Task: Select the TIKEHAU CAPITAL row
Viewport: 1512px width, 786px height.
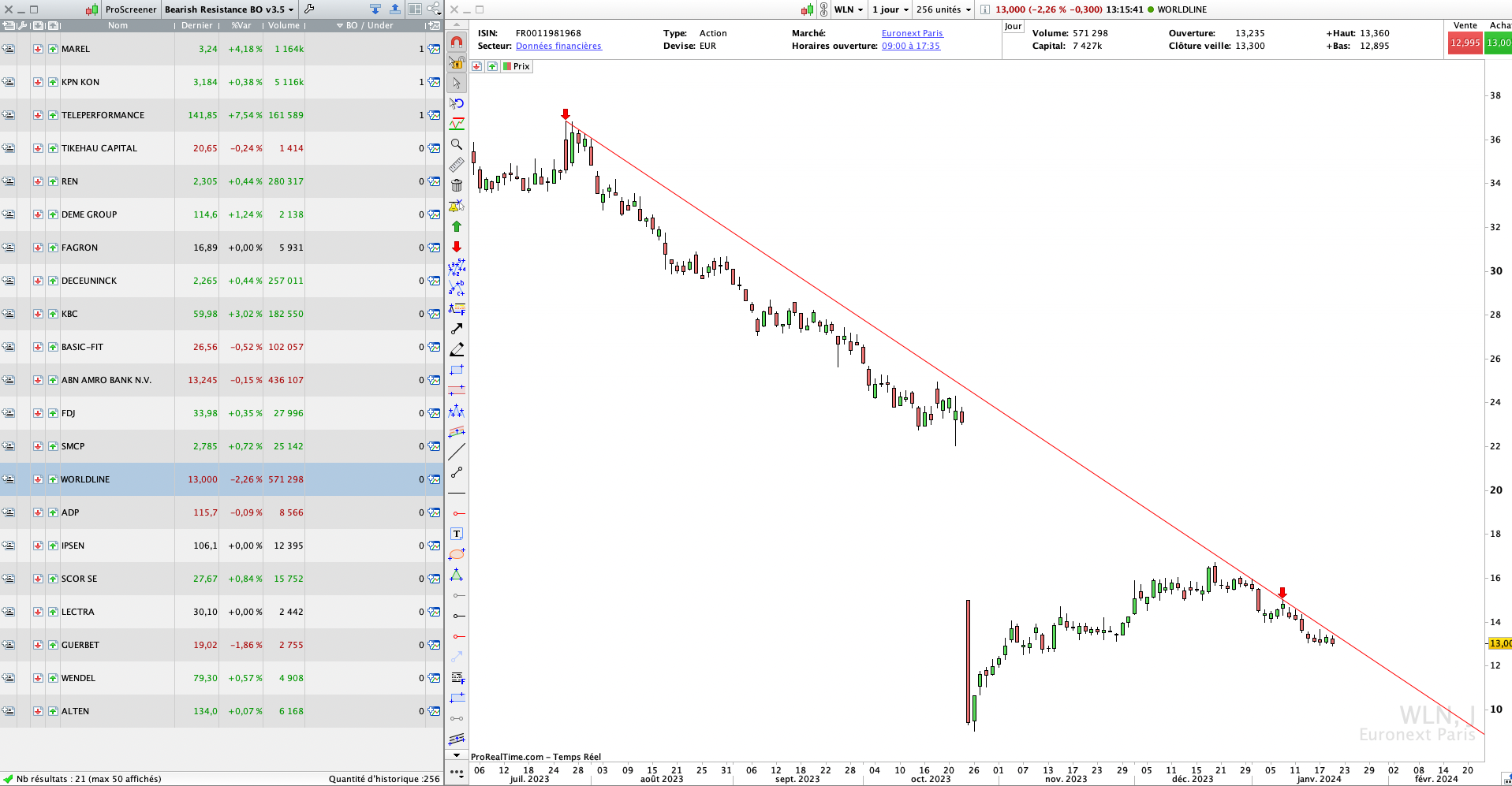Action: click(222, 148)
